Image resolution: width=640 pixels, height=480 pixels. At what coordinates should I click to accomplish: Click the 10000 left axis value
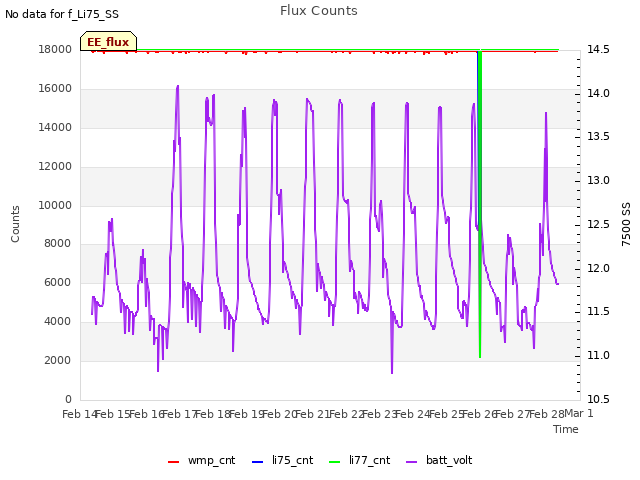coord(55,205)
